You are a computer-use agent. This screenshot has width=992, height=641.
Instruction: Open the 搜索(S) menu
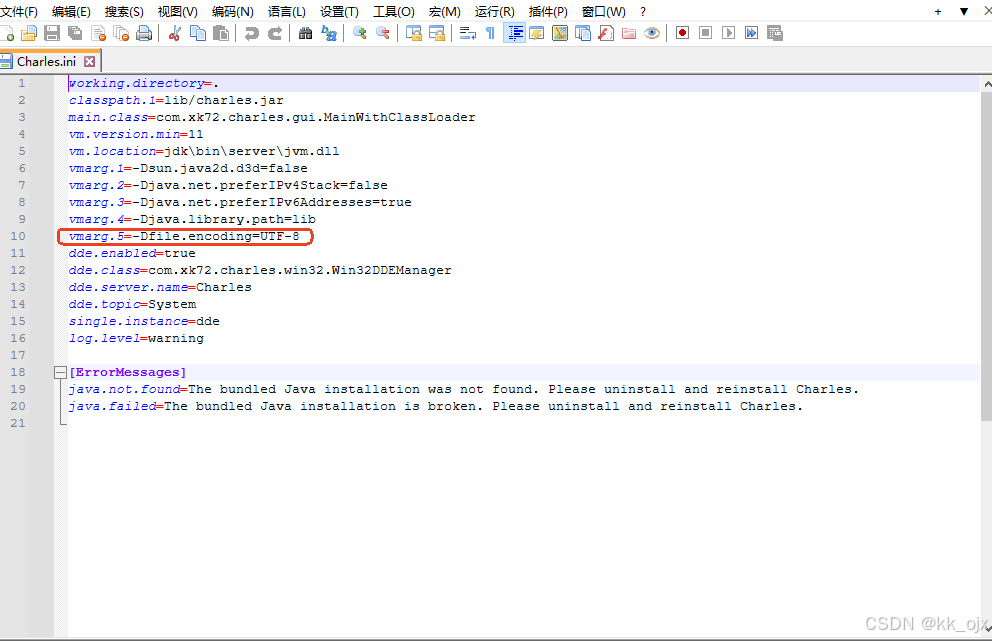(x=124, y=11)
